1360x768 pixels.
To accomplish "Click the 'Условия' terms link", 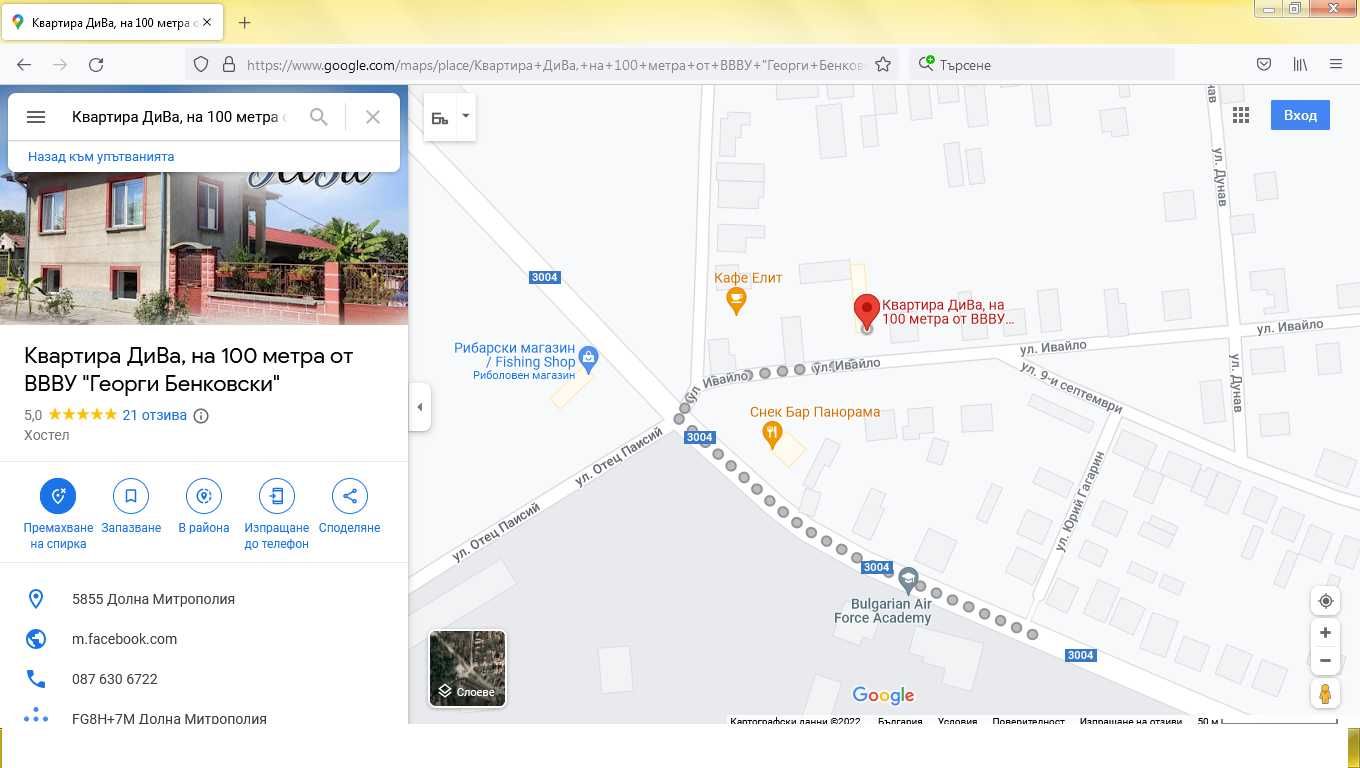I will pos(957,721).
